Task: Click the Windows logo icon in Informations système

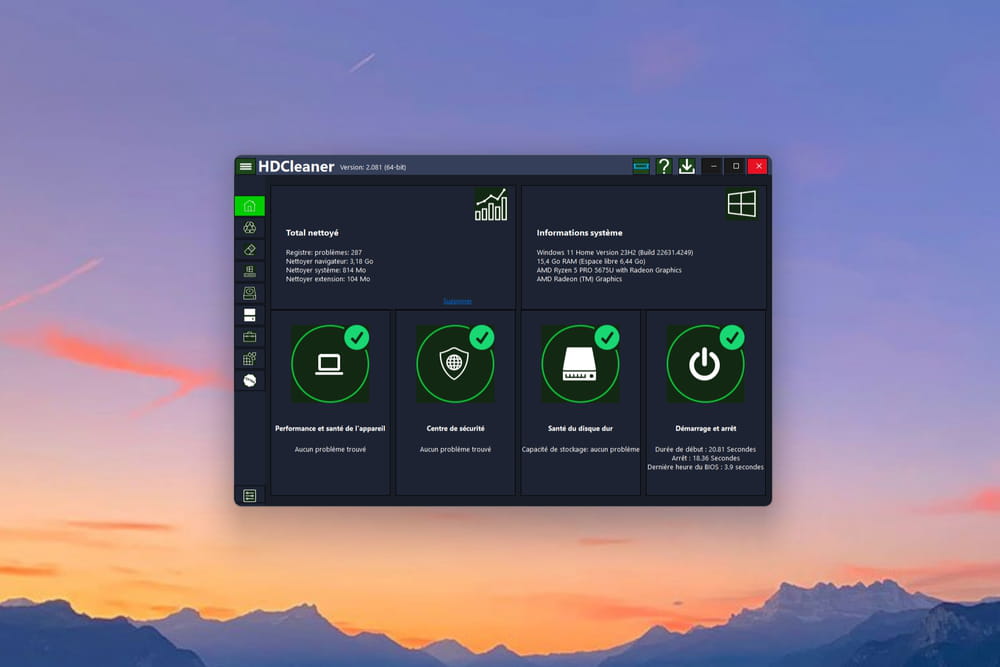Action: tap(742, 204)
